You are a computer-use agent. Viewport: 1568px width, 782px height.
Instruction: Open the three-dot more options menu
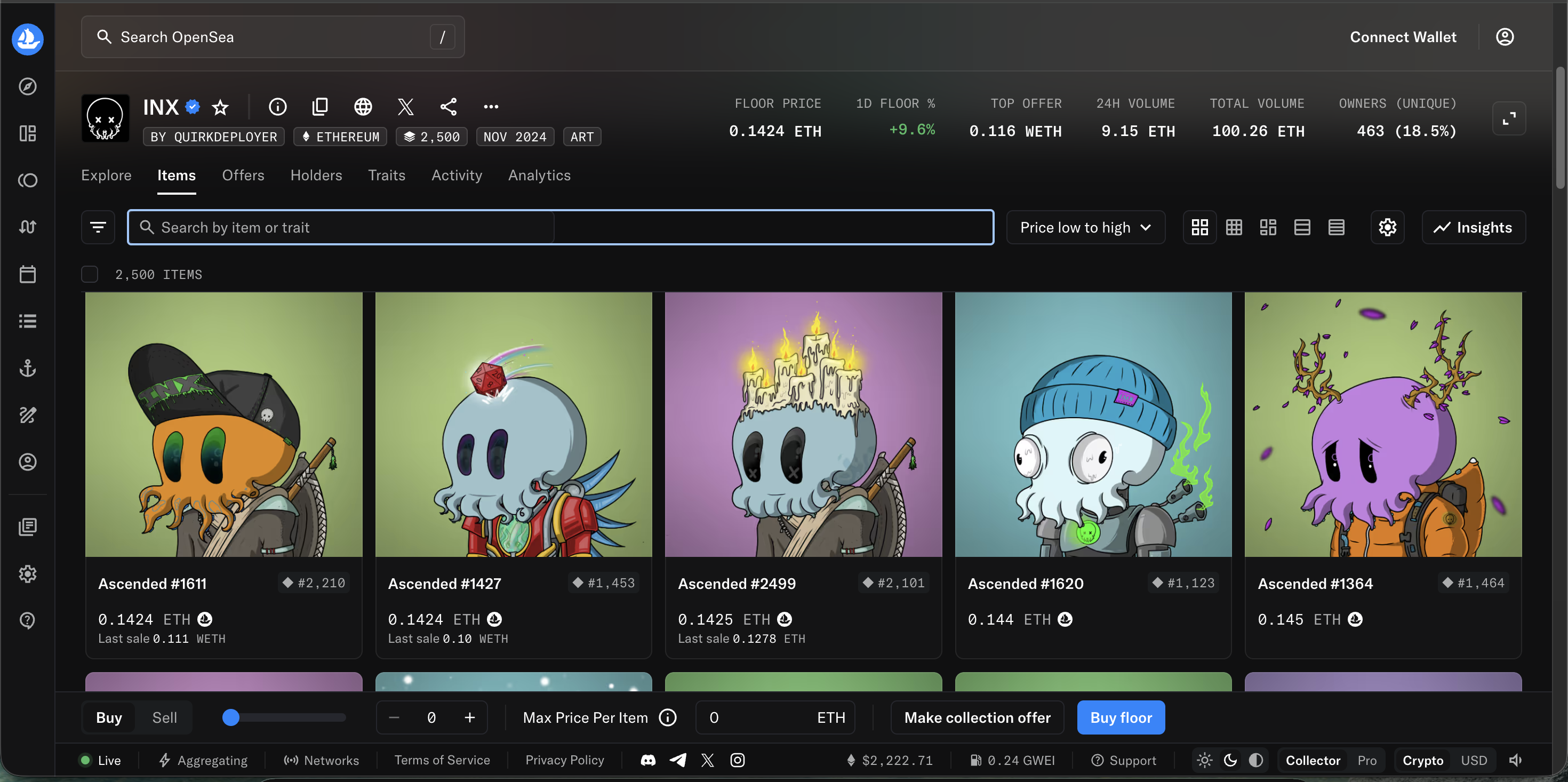491,107
